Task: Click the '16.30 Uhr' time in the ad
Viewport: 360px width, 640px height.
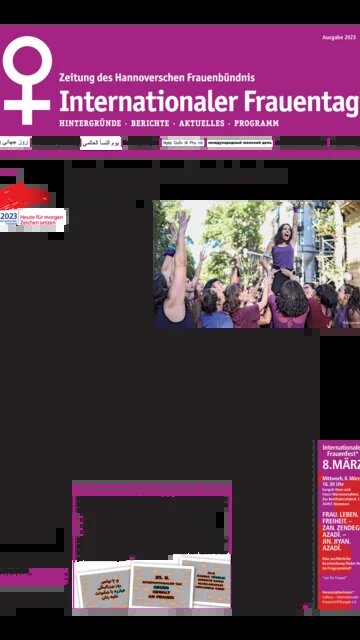Action: tap(333, 484)
